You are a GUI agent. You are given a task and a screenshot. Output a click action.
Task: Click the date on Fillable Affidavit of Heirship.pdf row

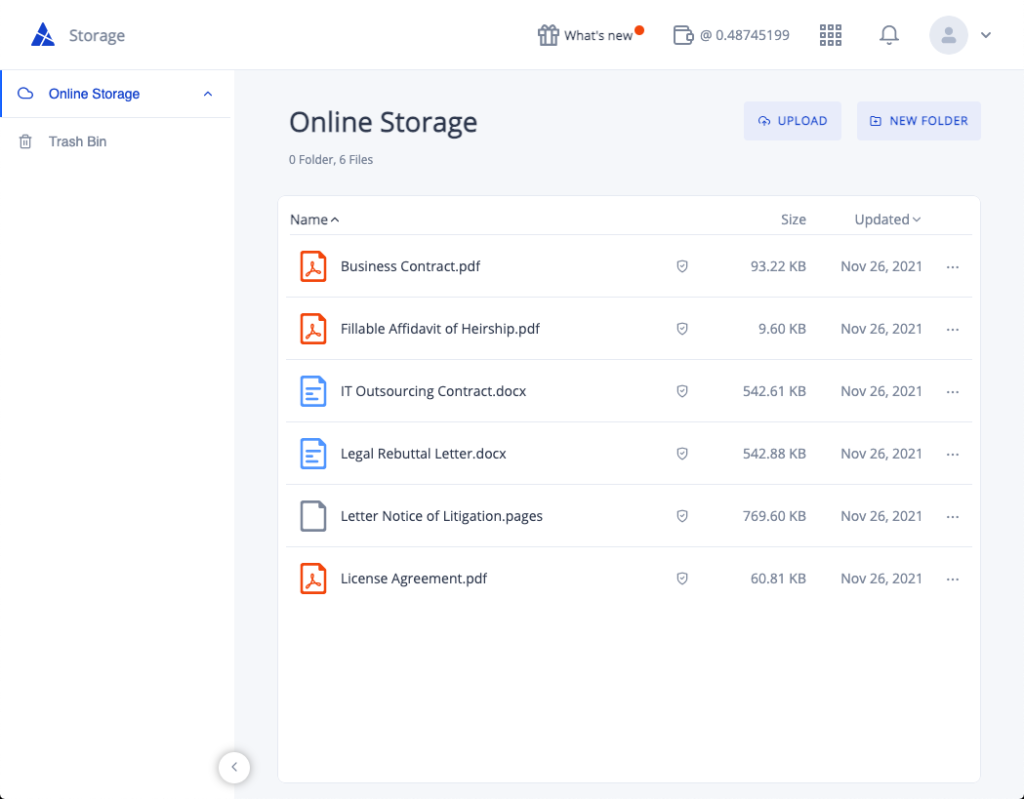(881, 329)
